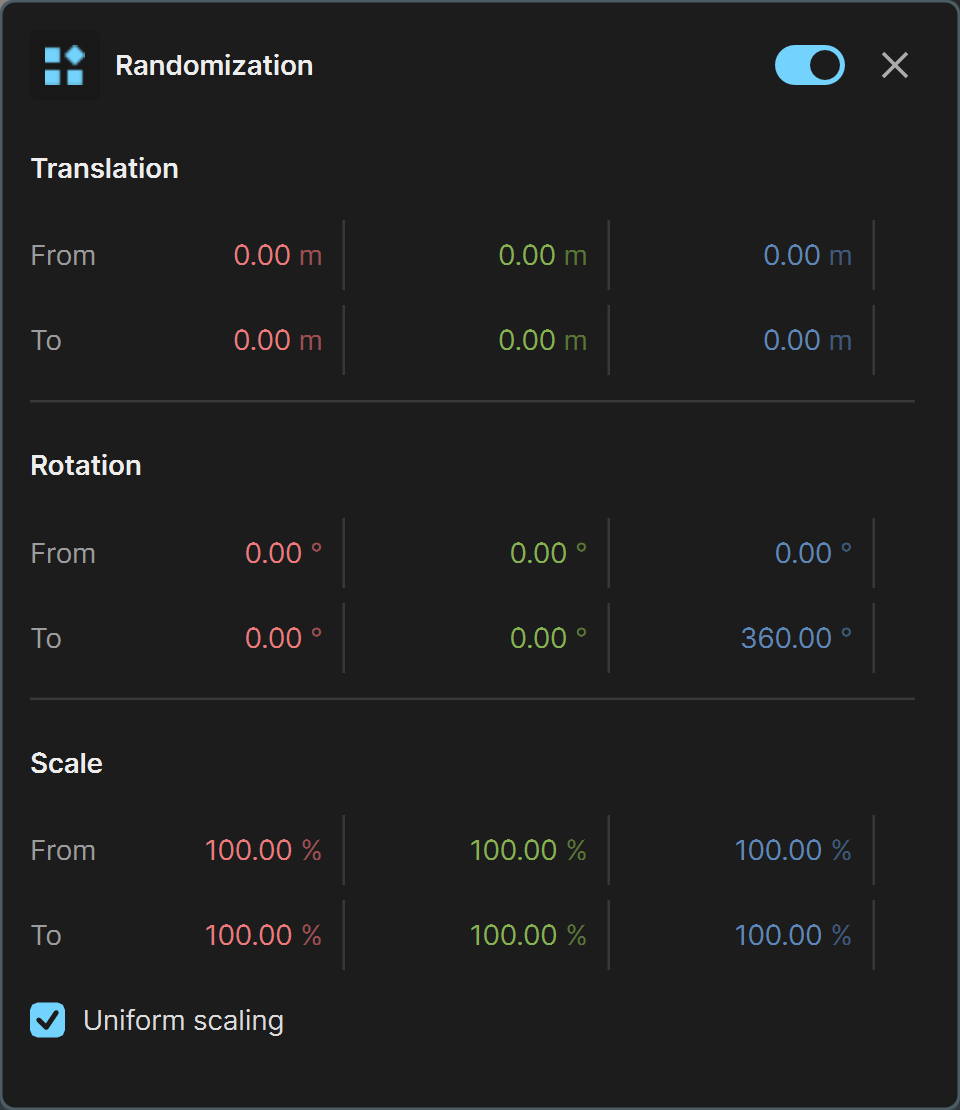Click the Uniform scaling label

coord(183,1021)
